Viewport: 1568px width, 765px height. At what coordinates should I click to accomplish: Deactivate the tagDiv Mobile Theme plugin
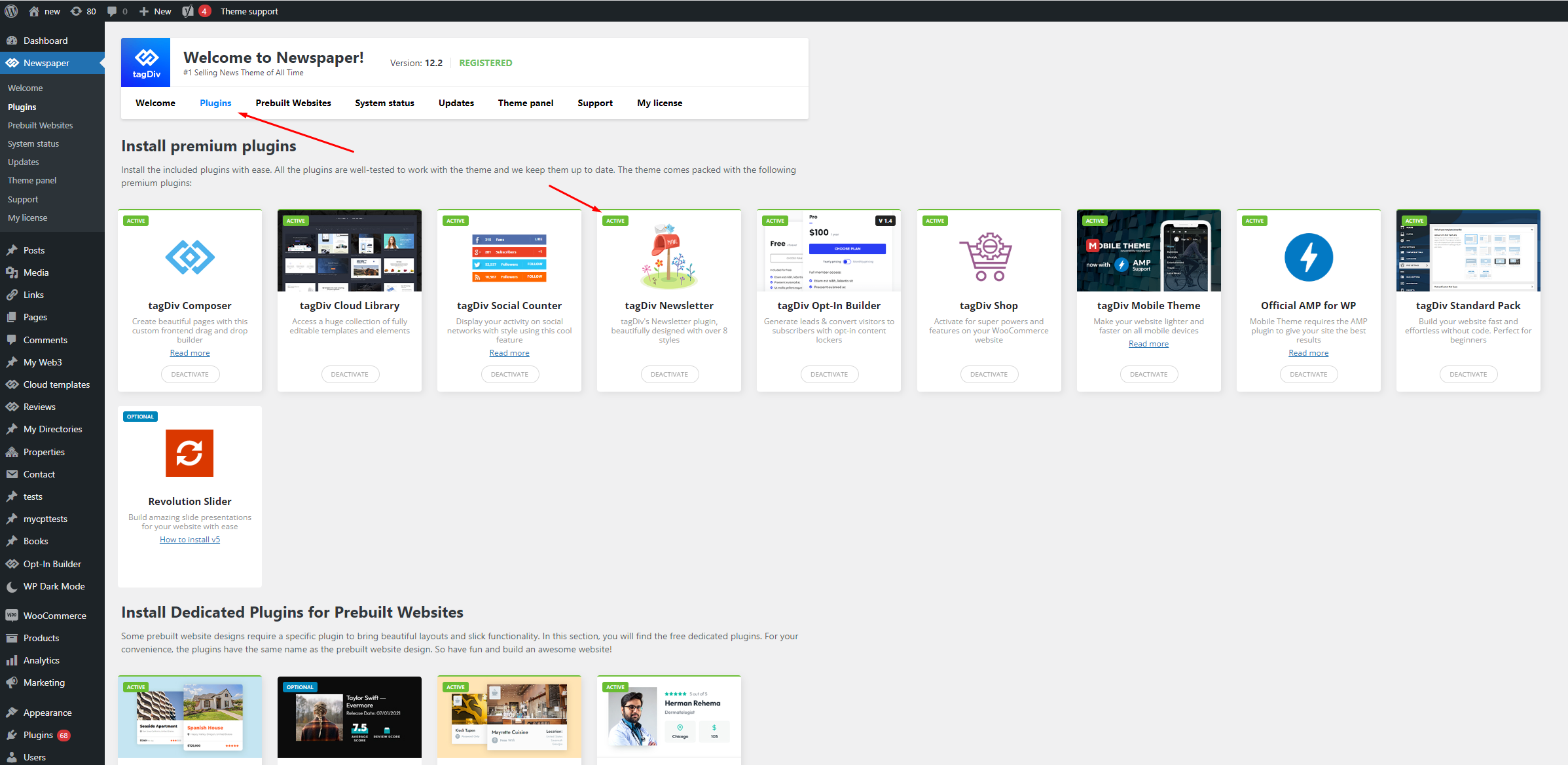tap(1148, 374)
